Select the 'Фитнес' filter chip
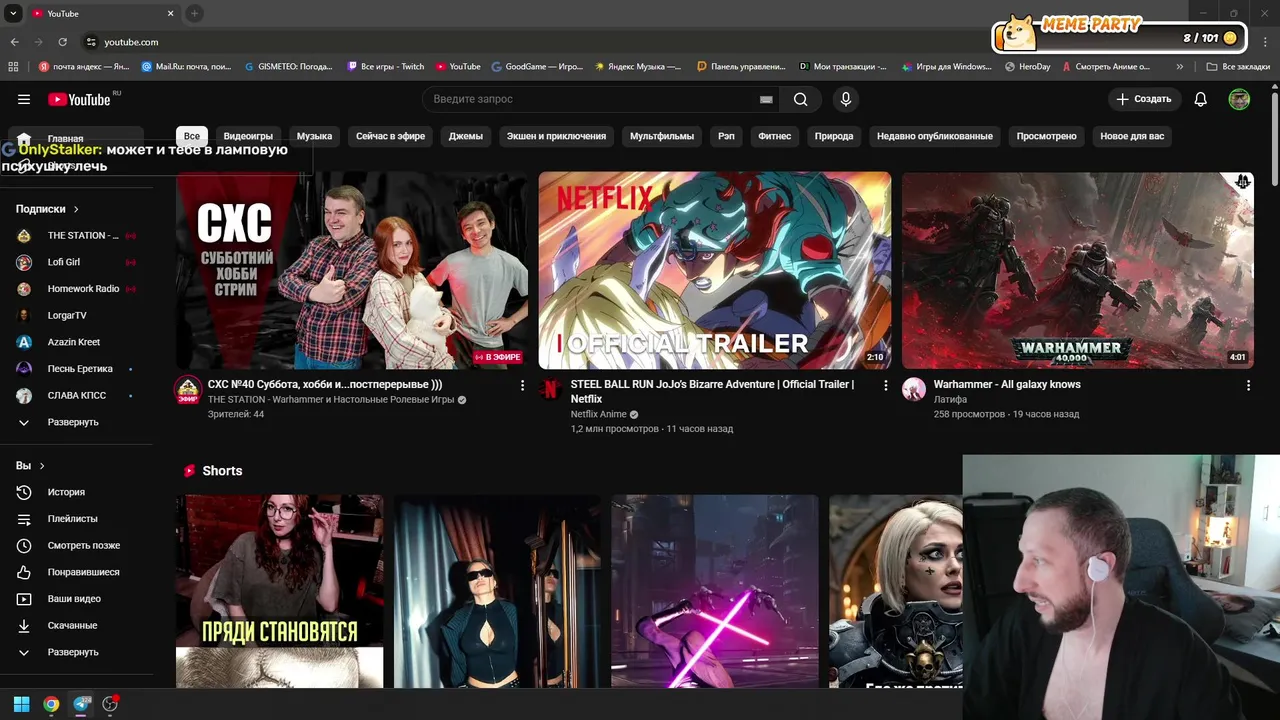Screen dimensions: 1280x720 point(775,136)
